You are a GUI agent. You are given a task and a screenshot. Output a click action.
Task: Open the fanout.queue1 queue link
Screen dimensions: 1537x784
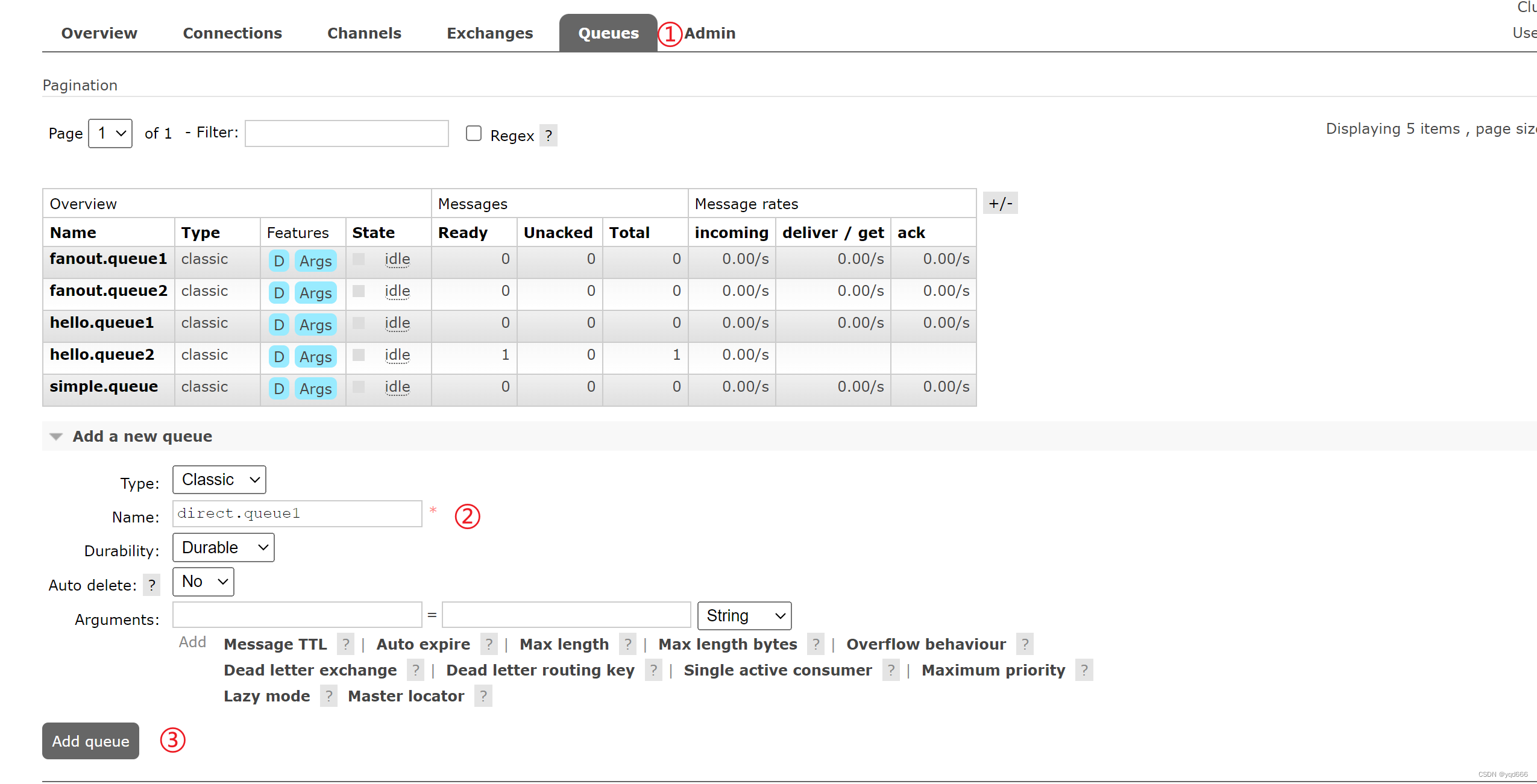(x=108, y=259)
